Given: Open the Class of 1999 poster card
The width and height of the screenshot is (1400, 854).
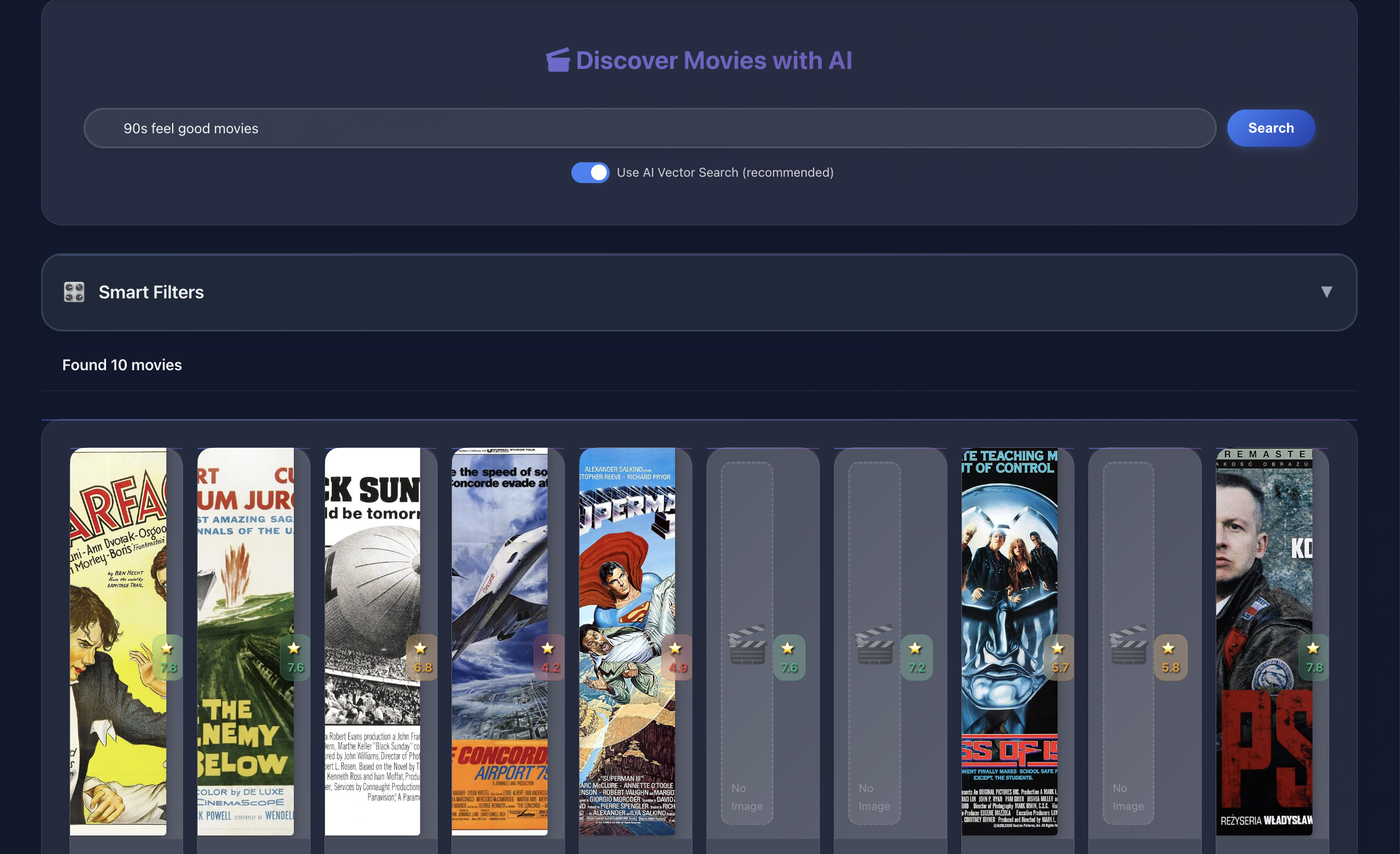Looking at the screenshot, I should point(1009,579).
